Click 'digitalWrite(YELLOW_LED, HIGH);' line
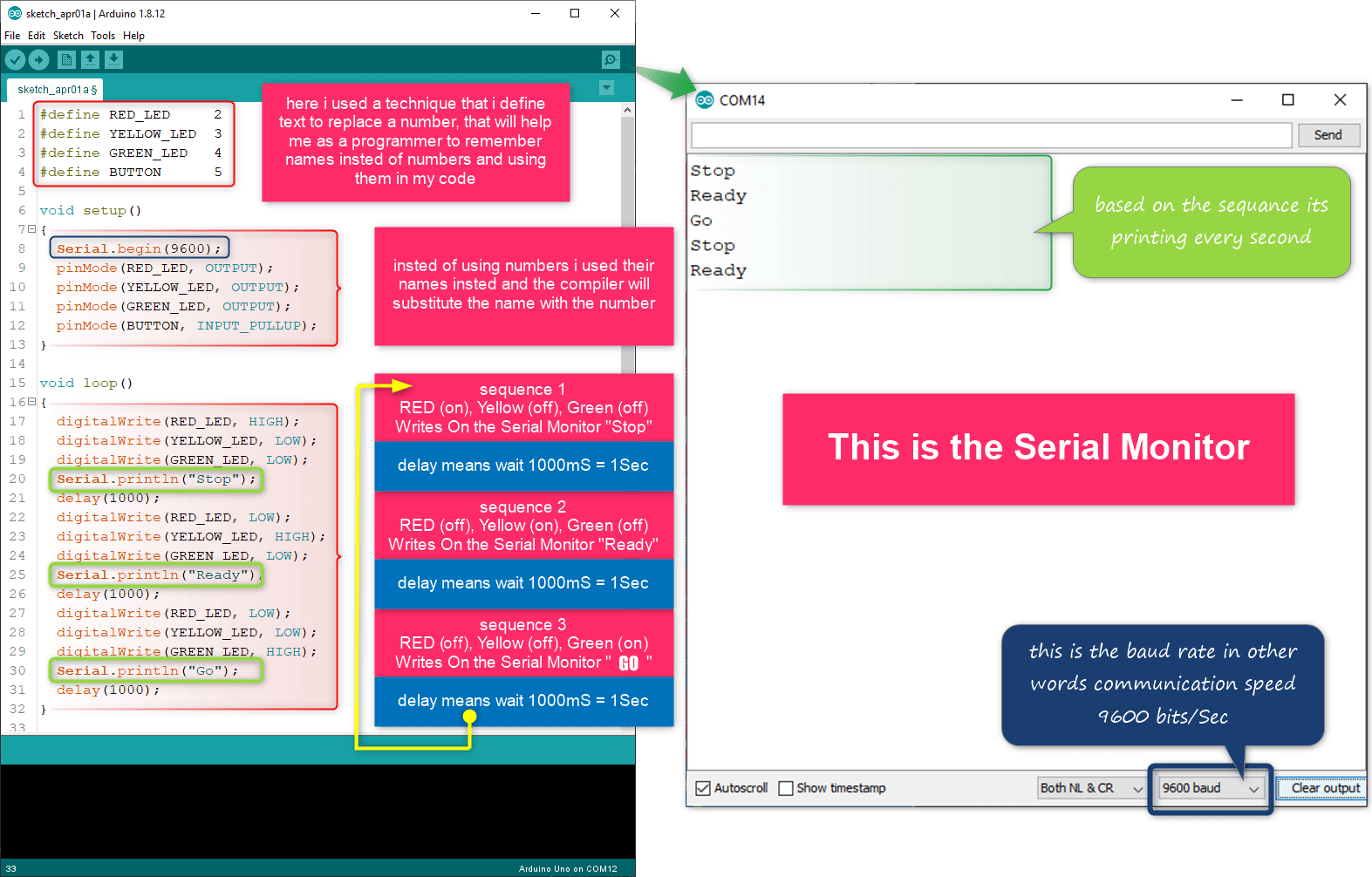The image size is (1372, 877). [191, 536]
